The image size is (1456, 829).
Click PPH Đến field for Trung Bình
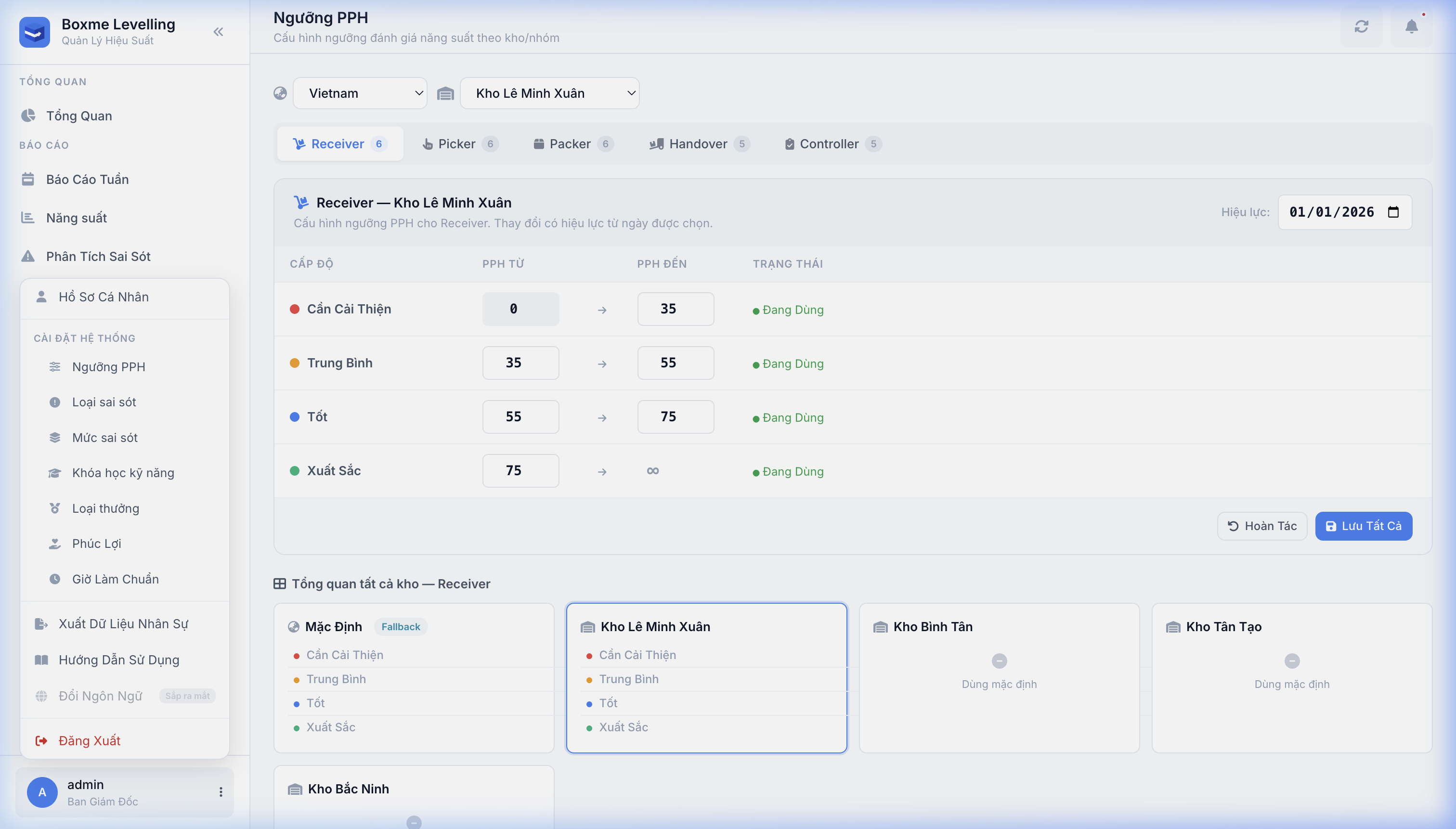676,363
